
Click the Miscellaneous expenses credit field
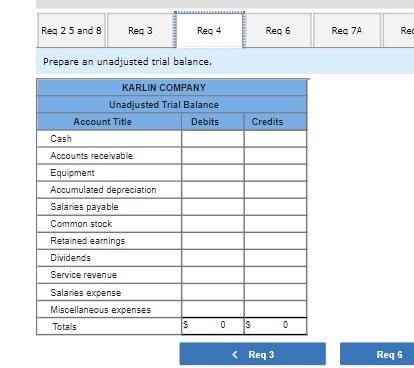[275, 309]
